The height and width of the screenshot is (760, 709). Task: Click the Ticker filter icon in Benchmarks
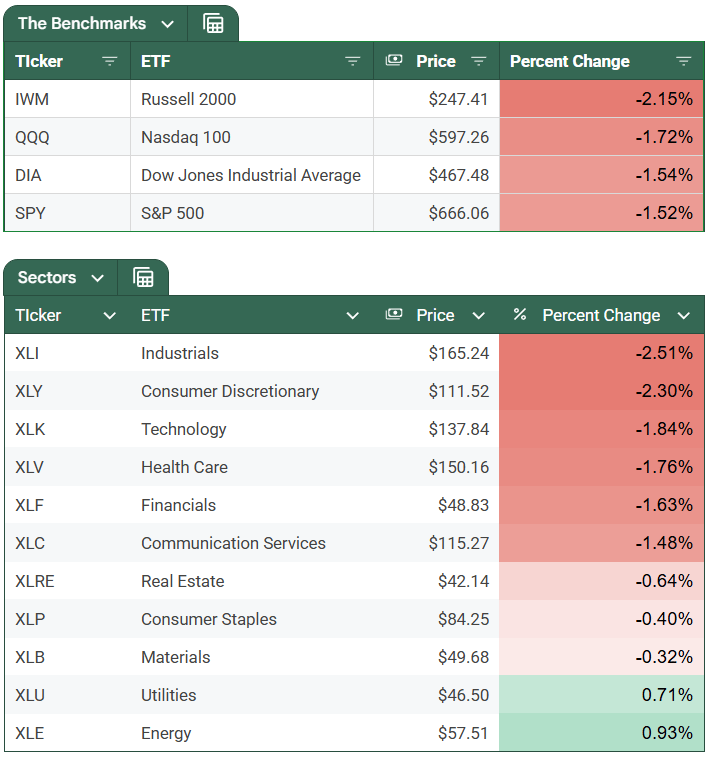coord(110,61)
